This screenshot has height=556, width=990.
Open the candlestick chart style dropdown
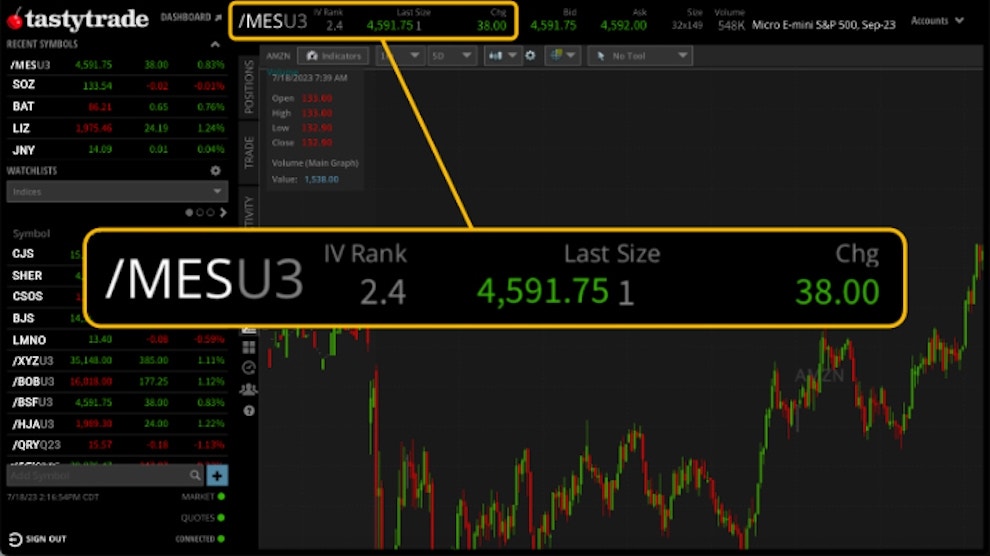(x=503, y=56)
